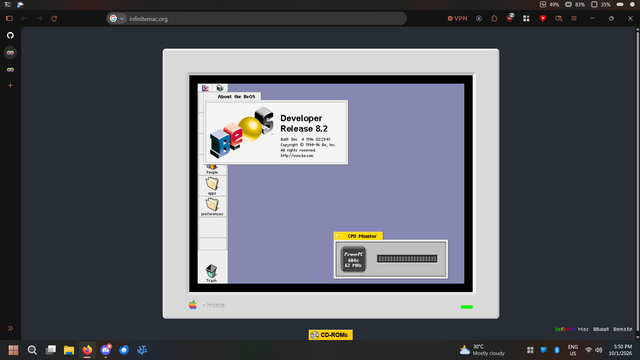The image size is (640, 360).
Task: Open File Explorer from the taskbar
Action: pyautogui.click(x=69, y=350)
